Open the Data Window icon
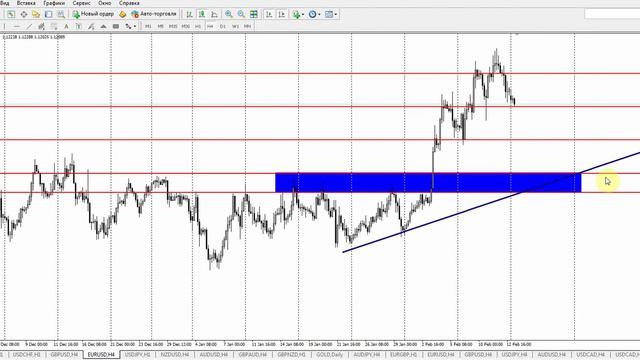 tap(24, 14)
